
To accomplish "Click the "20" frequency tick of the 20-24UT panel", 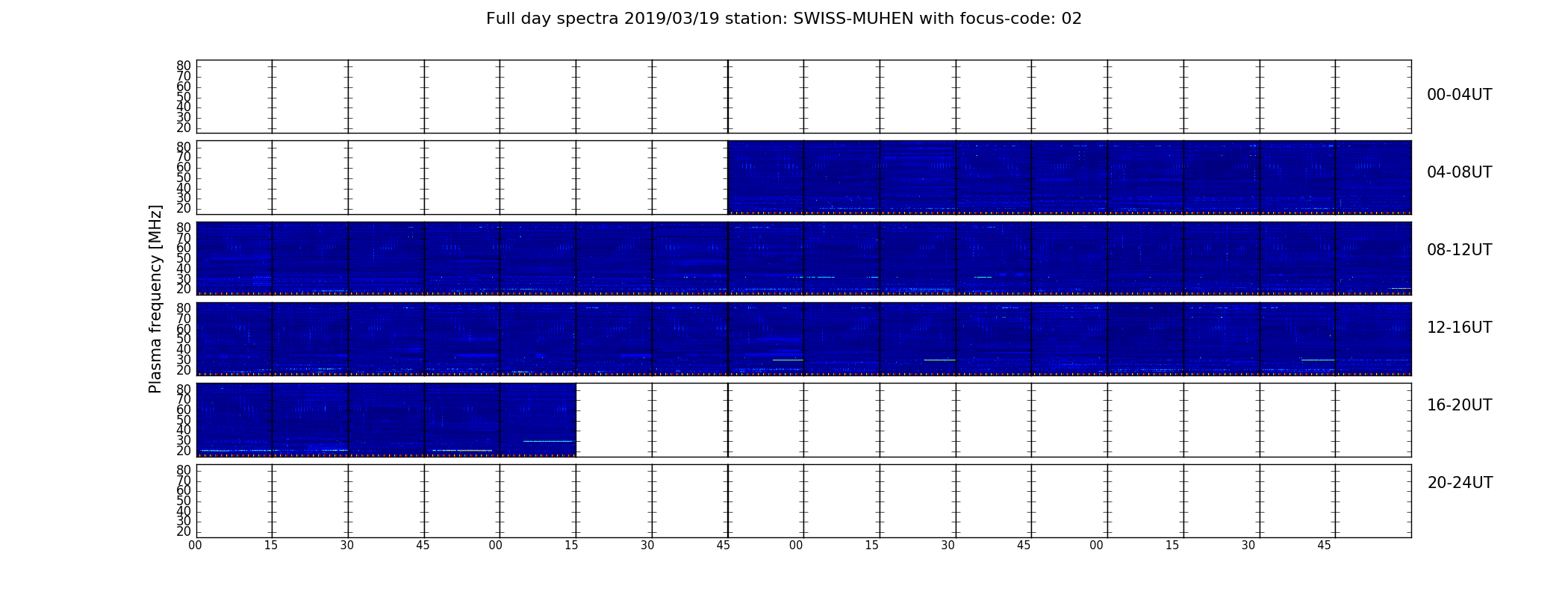I will tap(184, 531).
